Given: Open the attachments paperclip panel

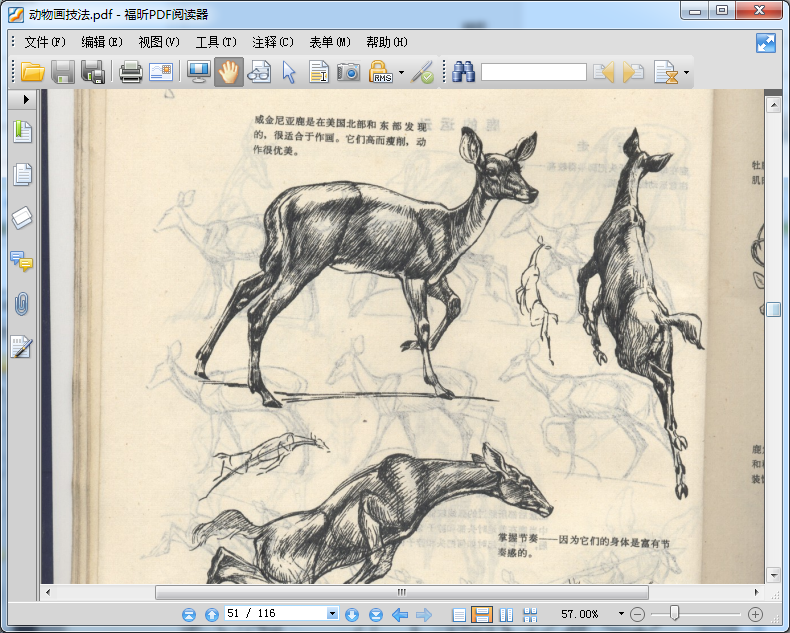Looking at the screenshot, I should 22,304.
